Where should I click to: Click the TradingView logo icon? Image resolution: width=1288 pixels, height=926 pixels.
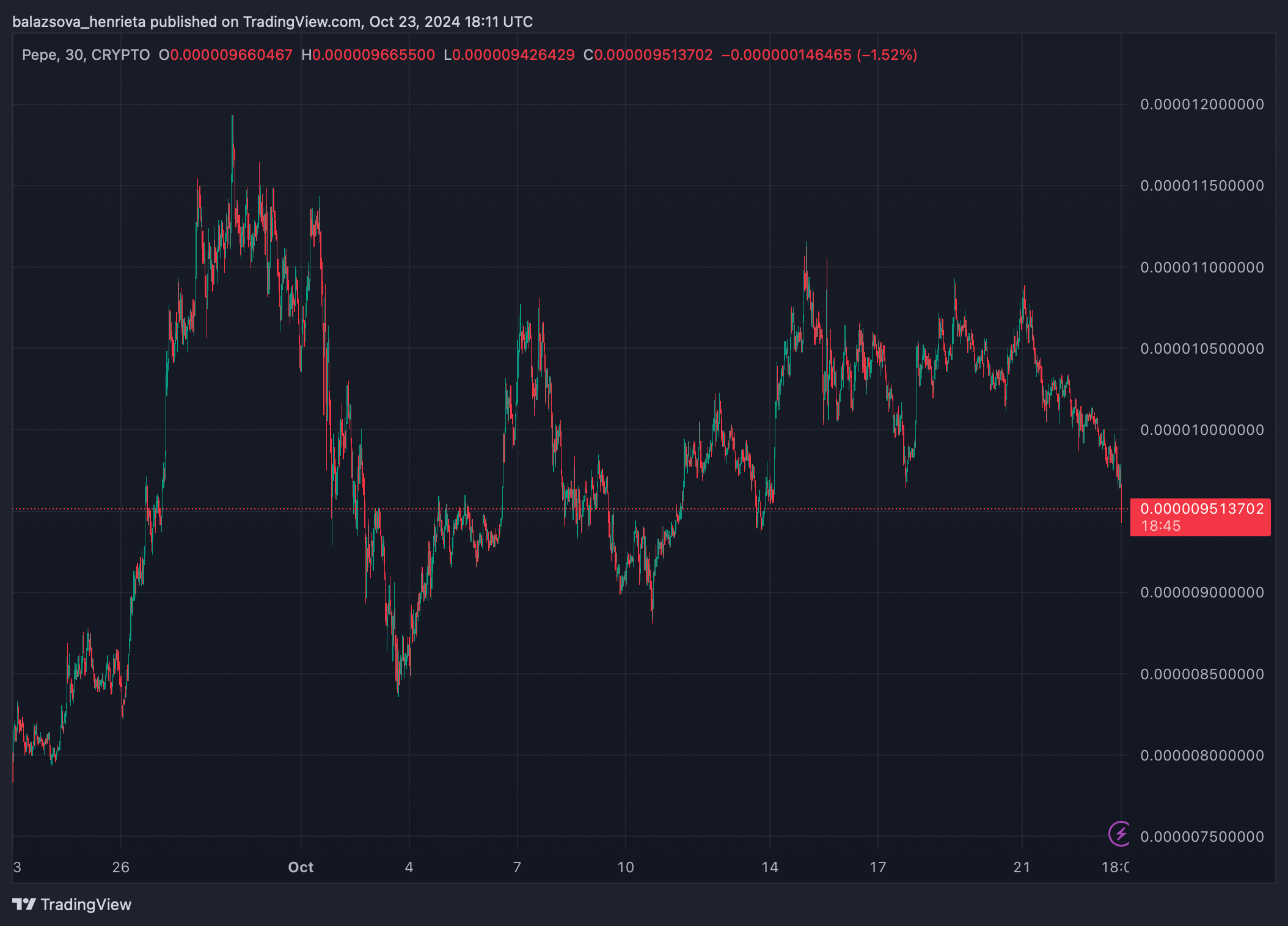[x=24, y=904]
